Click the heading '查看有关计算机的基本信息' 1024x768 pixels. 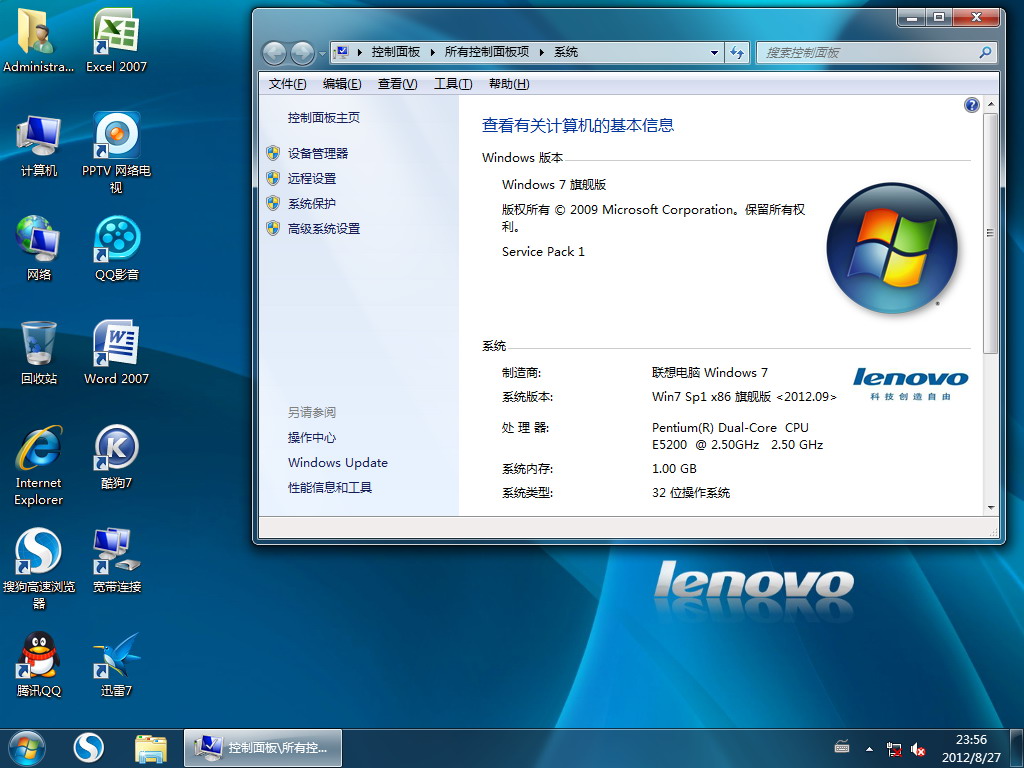(578, 125)
